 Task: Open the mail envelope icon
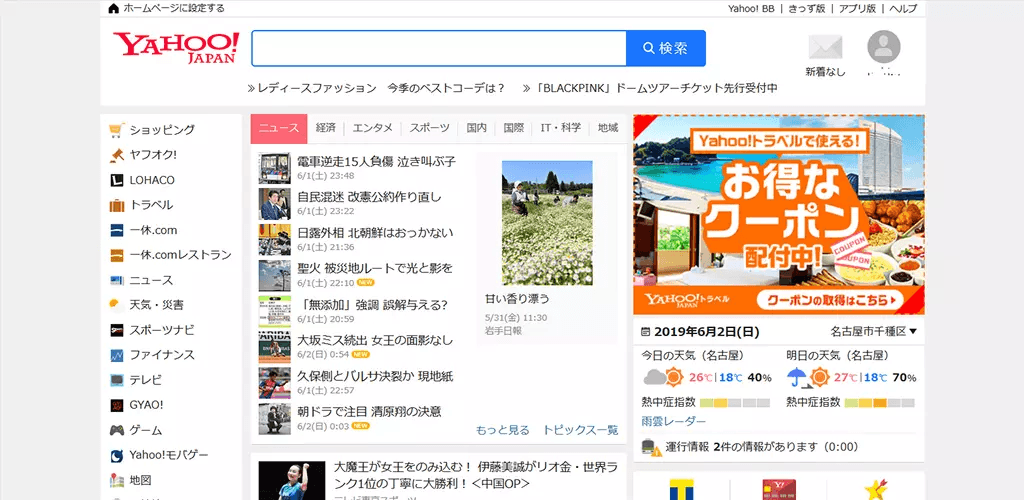coord(825,48)
